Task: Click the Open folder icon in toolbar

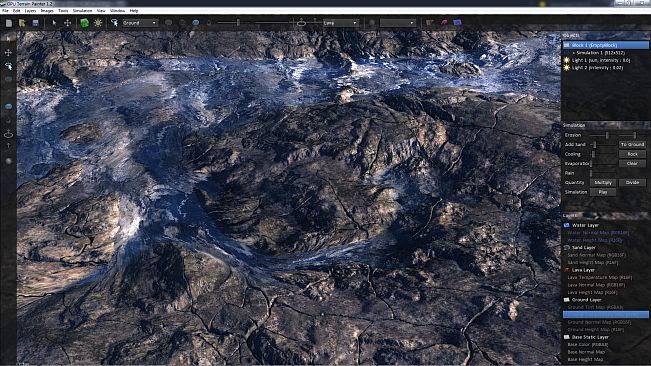Action: pos(22,23)
